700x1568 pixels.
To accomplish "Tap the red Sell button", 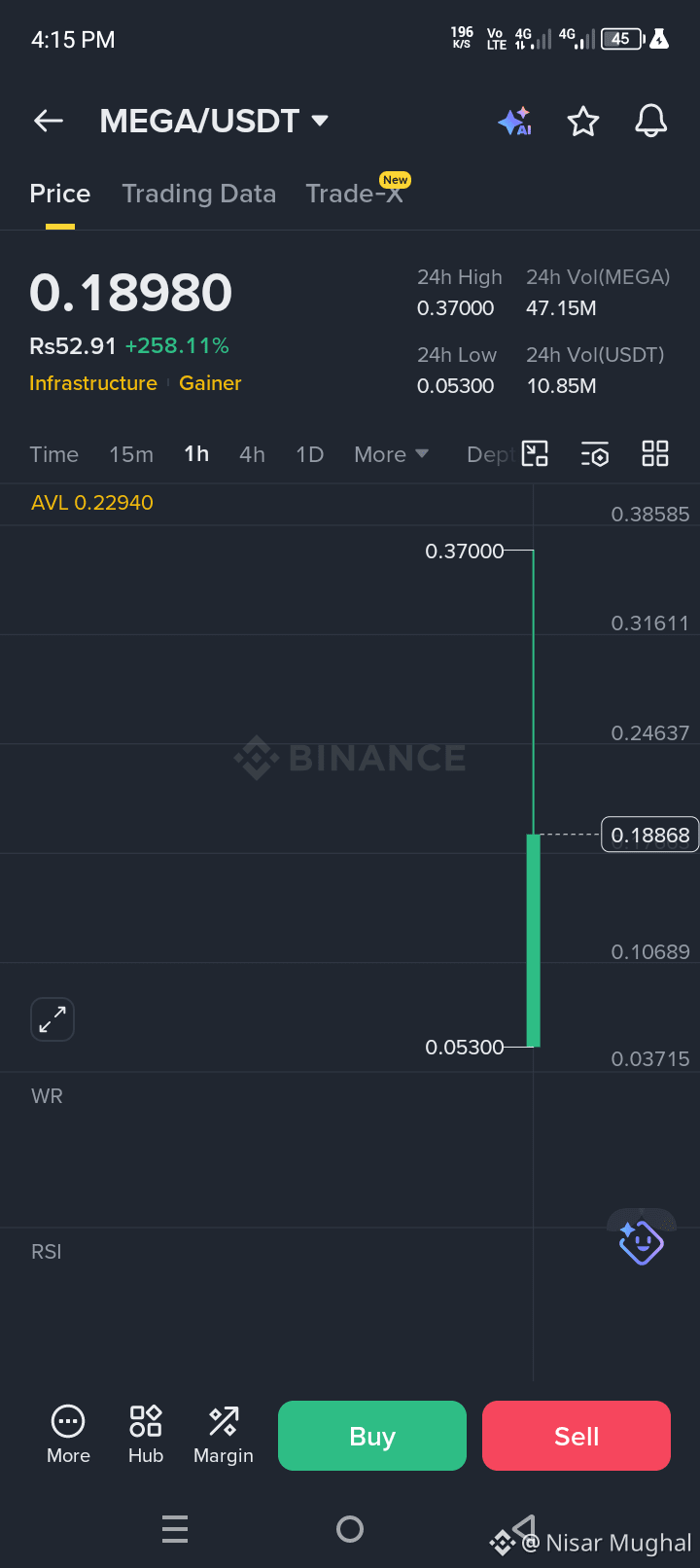I will coord(577,1436).
